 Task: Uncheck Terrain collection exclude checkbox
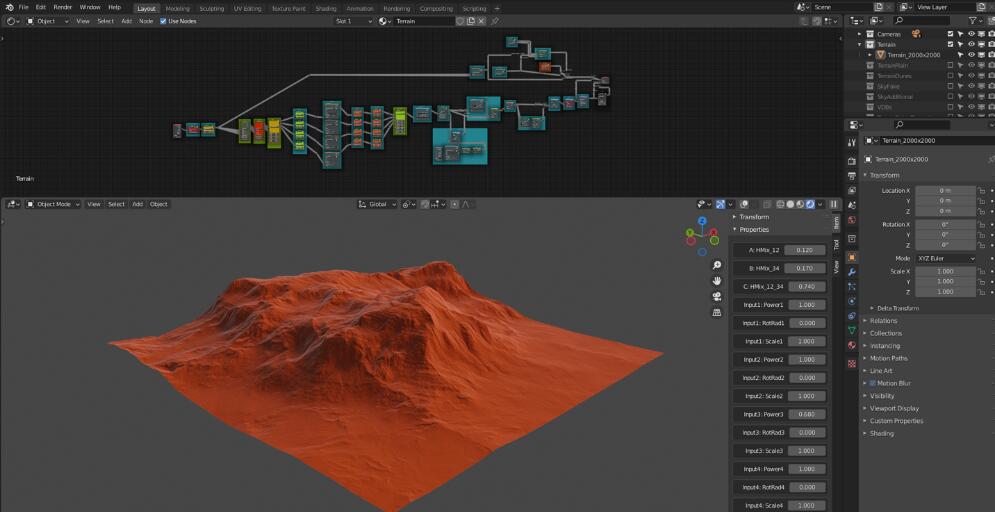pyautogui.click(x=950, y=44)
